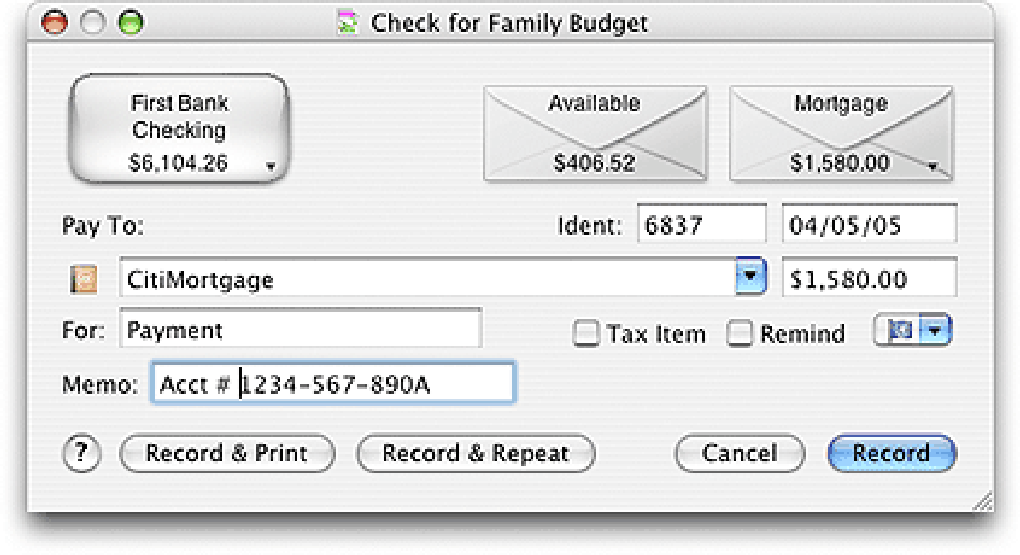Click the Help question mark button

[x=83, y=453]
